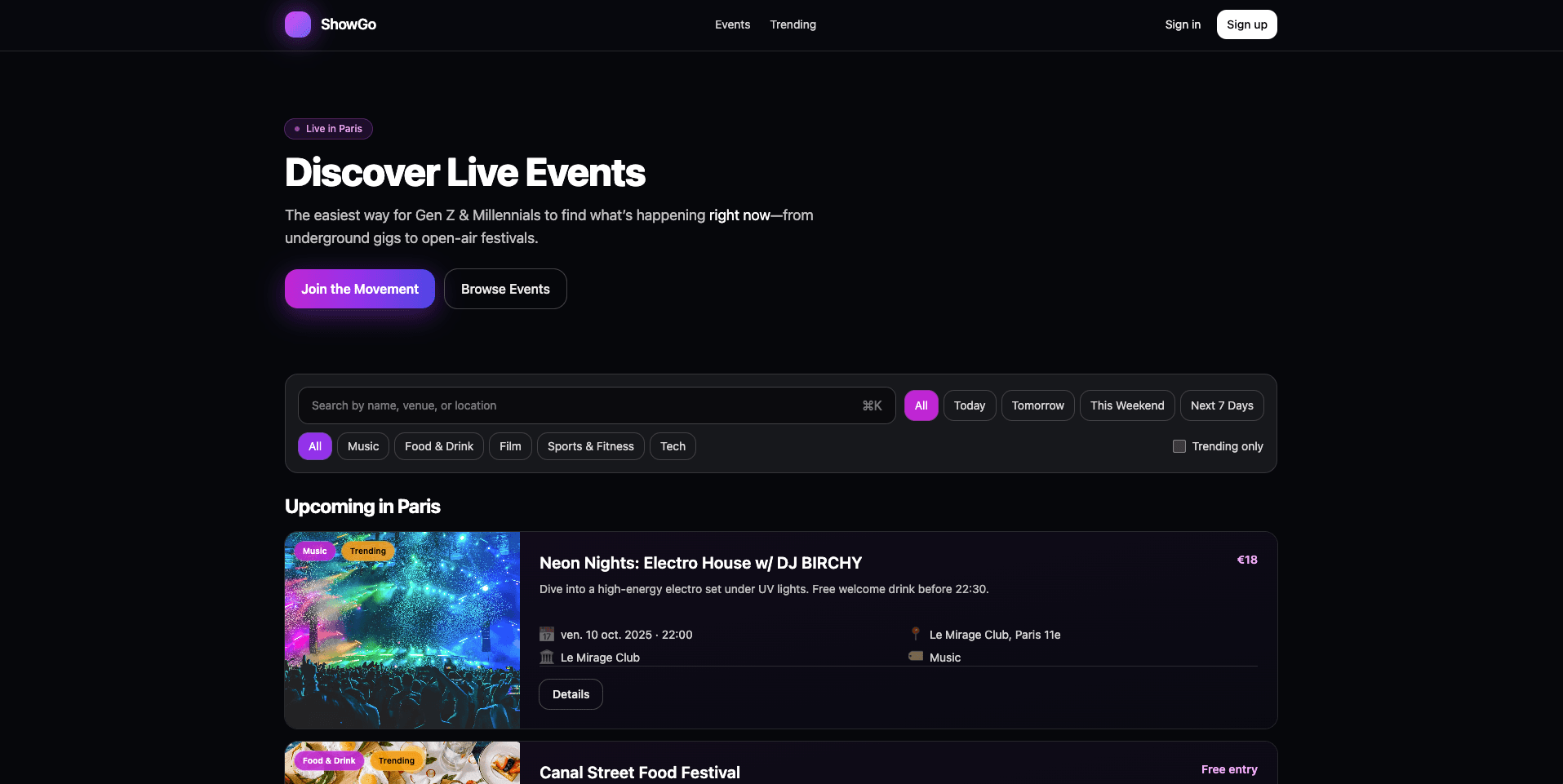Open the Neon Nights concert thumbnail

coord(402,636)
